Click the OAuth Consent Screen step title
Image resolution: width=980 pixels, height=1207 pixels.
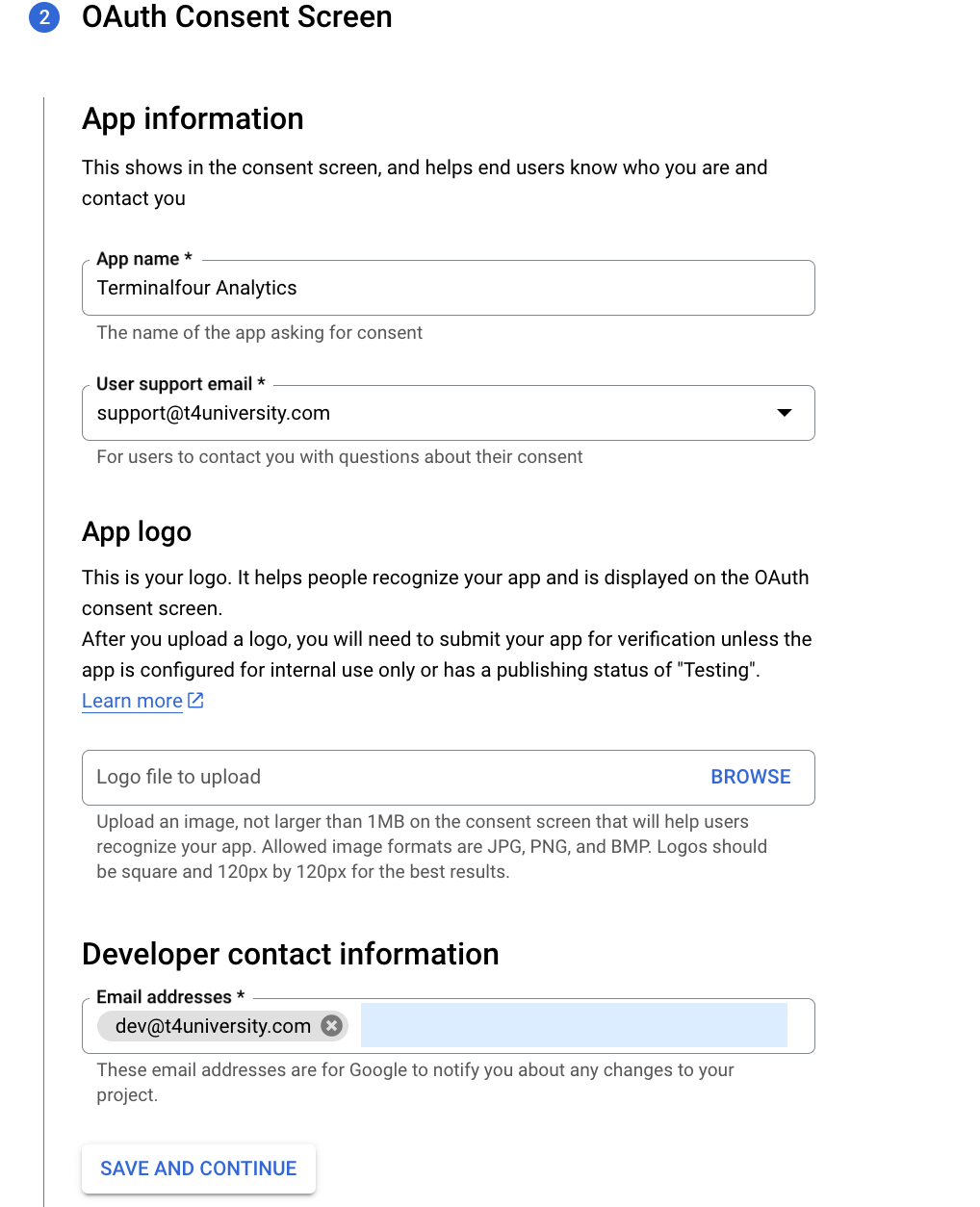tap(237, 17)
